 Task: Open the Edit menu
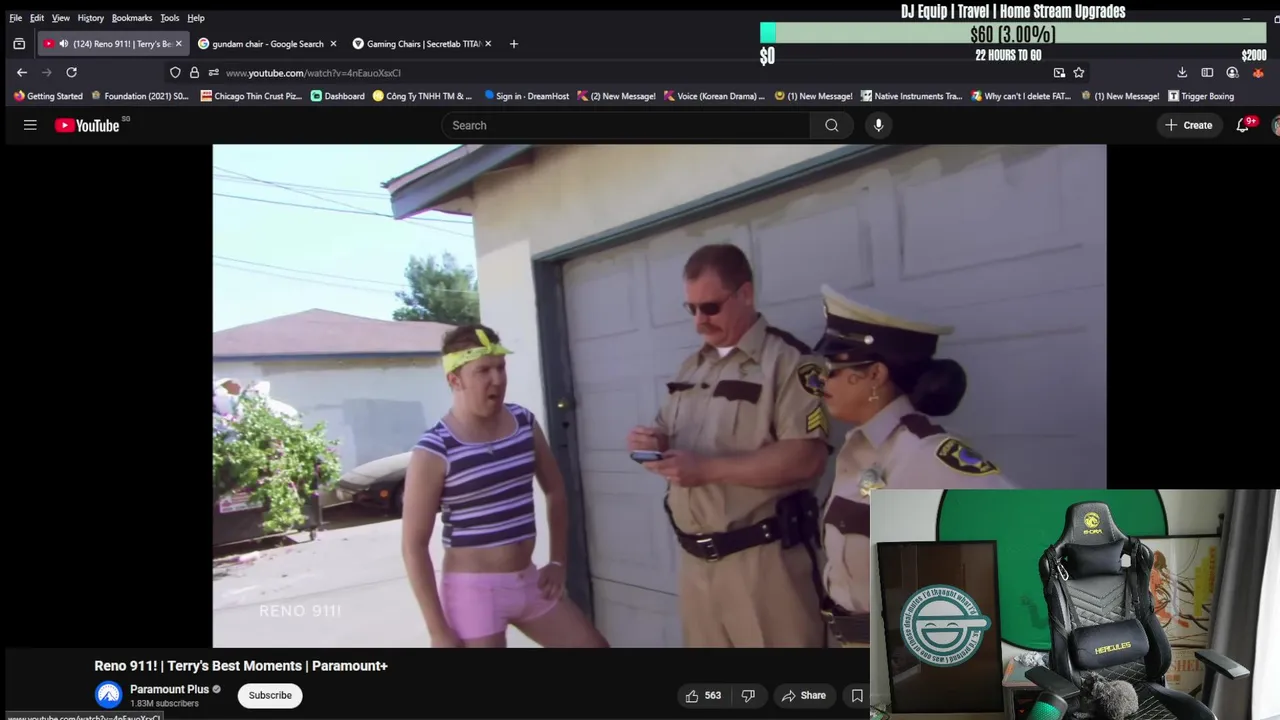(37, 18)
